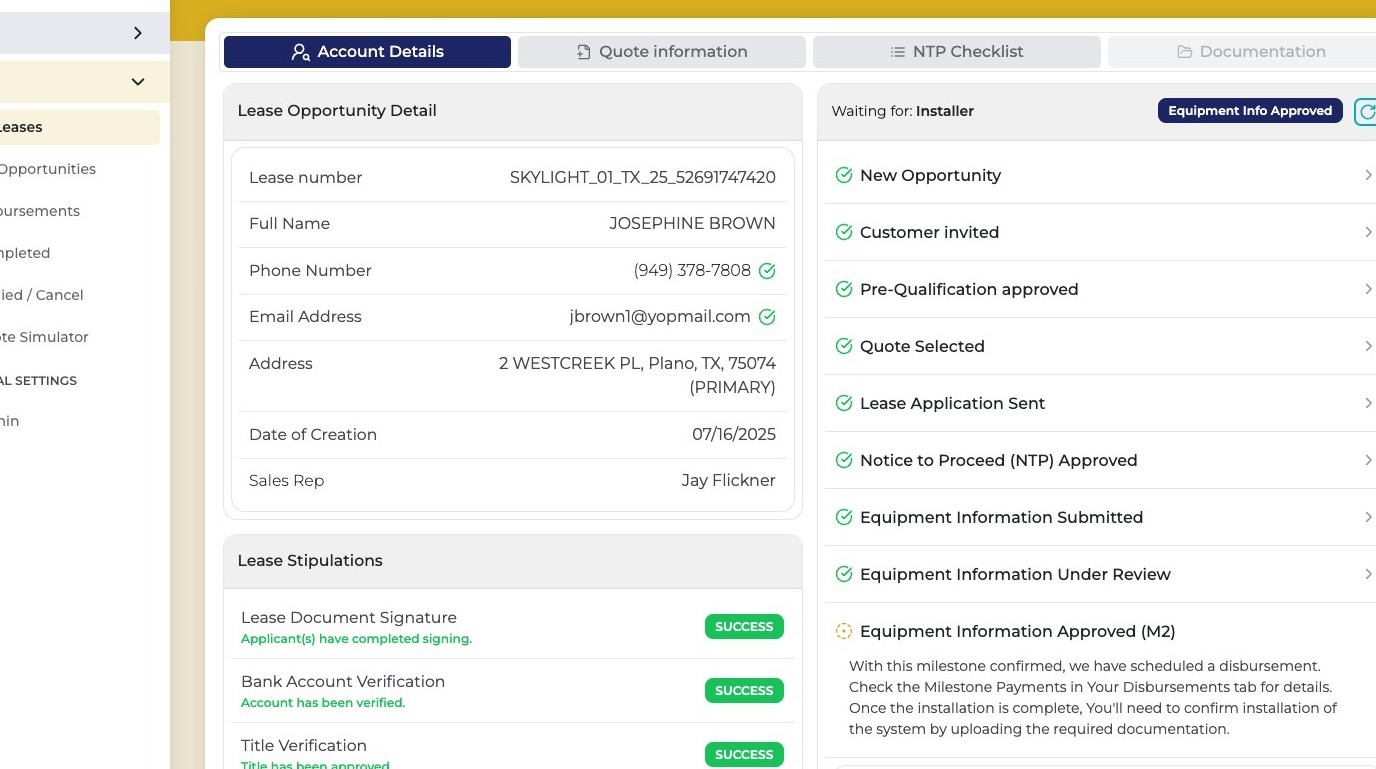Open the Admin sidebar item under Settings
The width and height of the screenshot is (1376, 769).
pyautogui.click(x=10, y=421)
